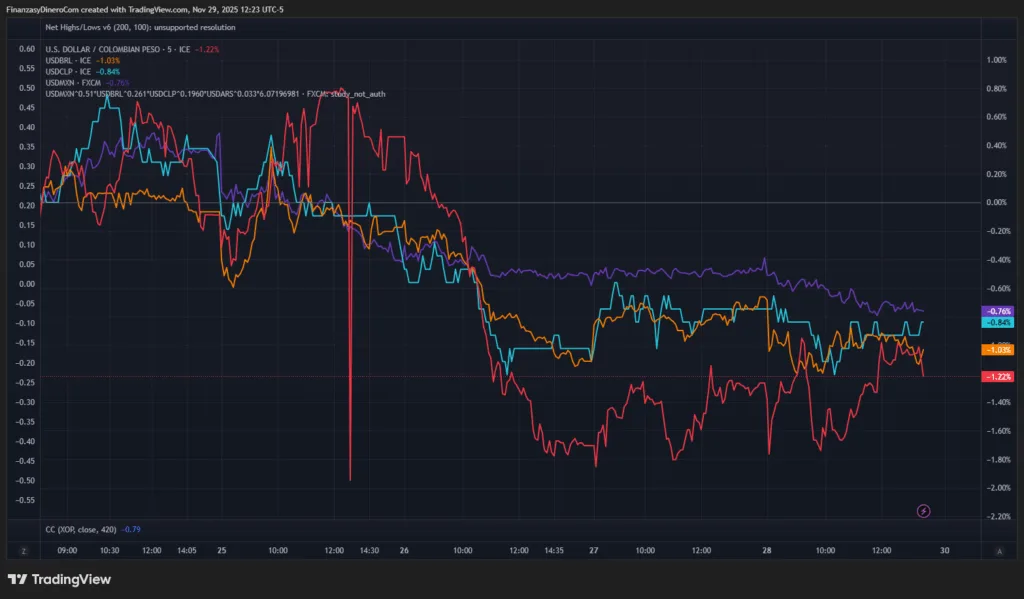
Task: Click the CC (XOP, close, 420) indicator label
Action: 82,529
